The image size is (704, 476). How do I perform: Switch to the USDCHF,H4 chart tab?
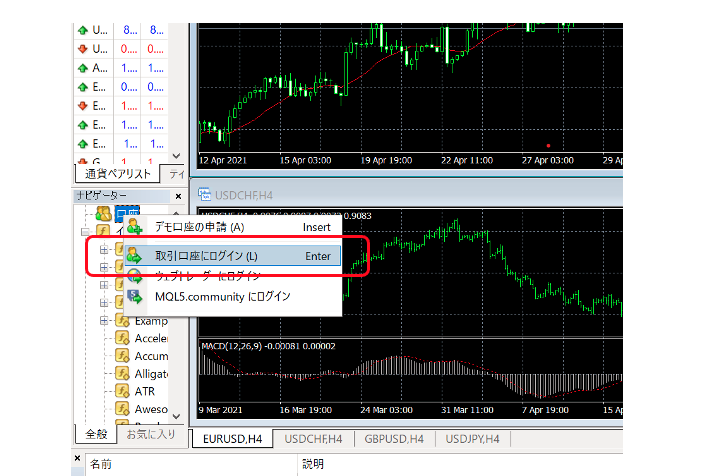click(x=313, y=439)
